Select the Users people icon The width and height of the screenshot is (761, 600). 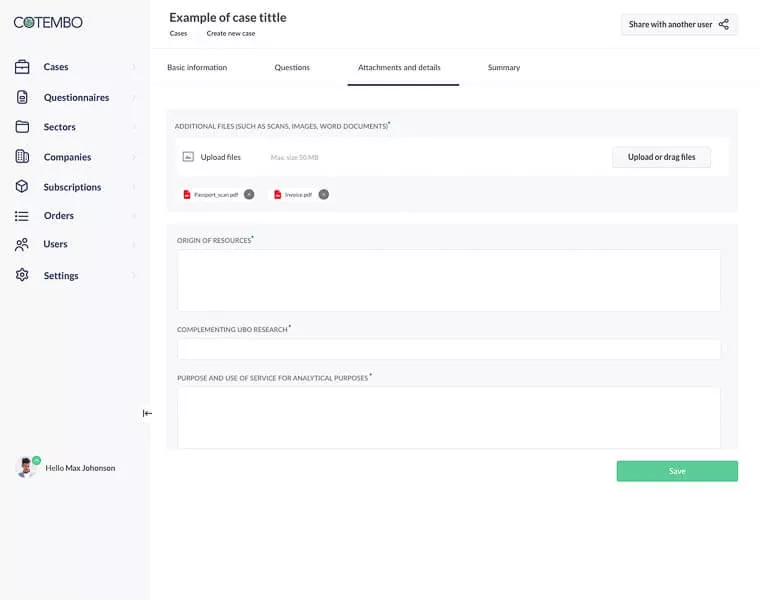tap(22, 244)
